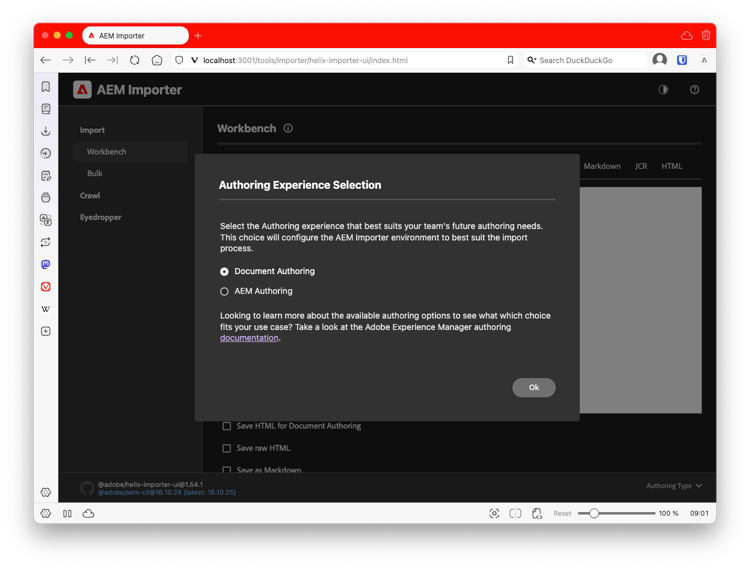750x568 pixels.
Task: Open the Vivaldi web panel
Action: coord(45,287)
